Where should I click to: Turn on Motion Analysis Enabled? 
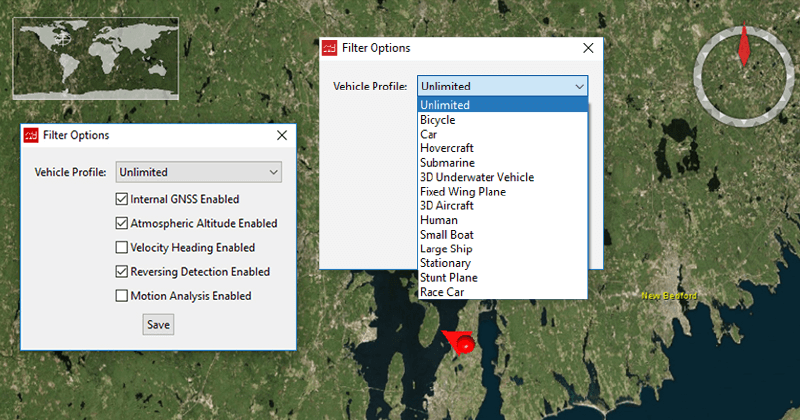122,295
